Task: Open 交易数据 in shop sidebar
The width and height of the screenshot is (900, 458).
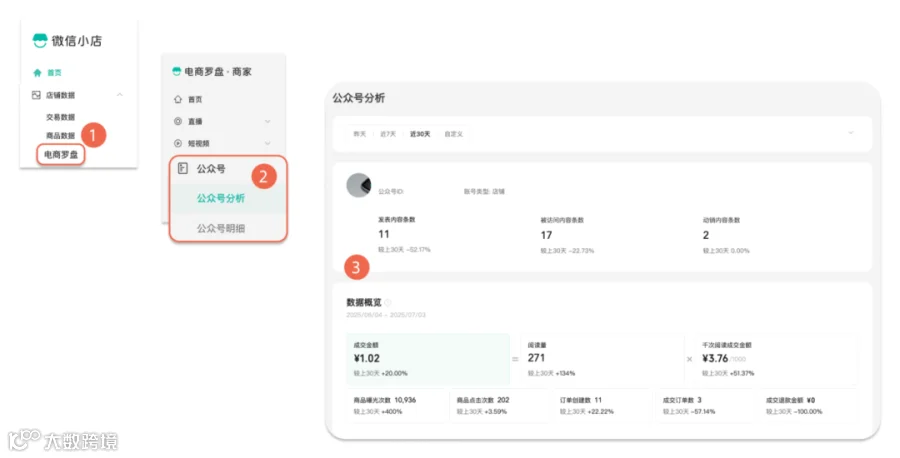Action: point(60,117)
